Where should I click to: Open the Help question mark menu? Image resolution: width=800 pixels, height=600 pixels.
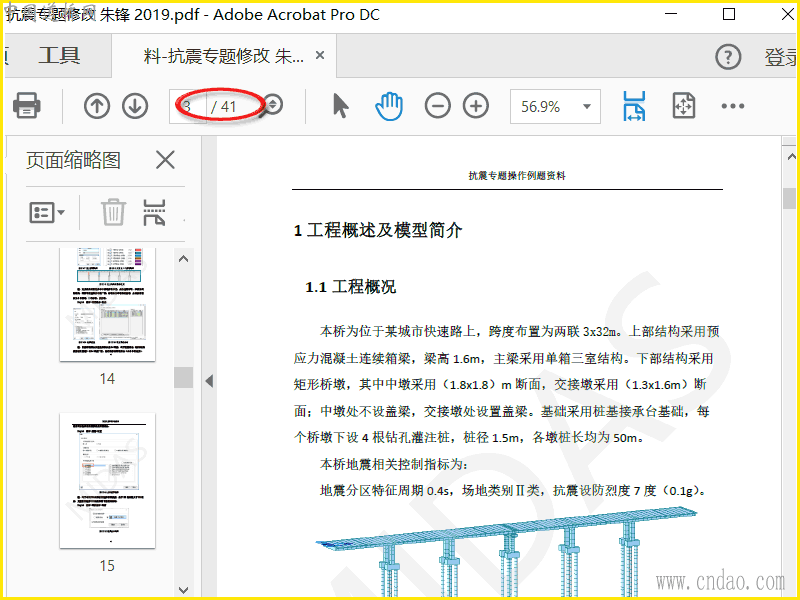pos(728,57)
